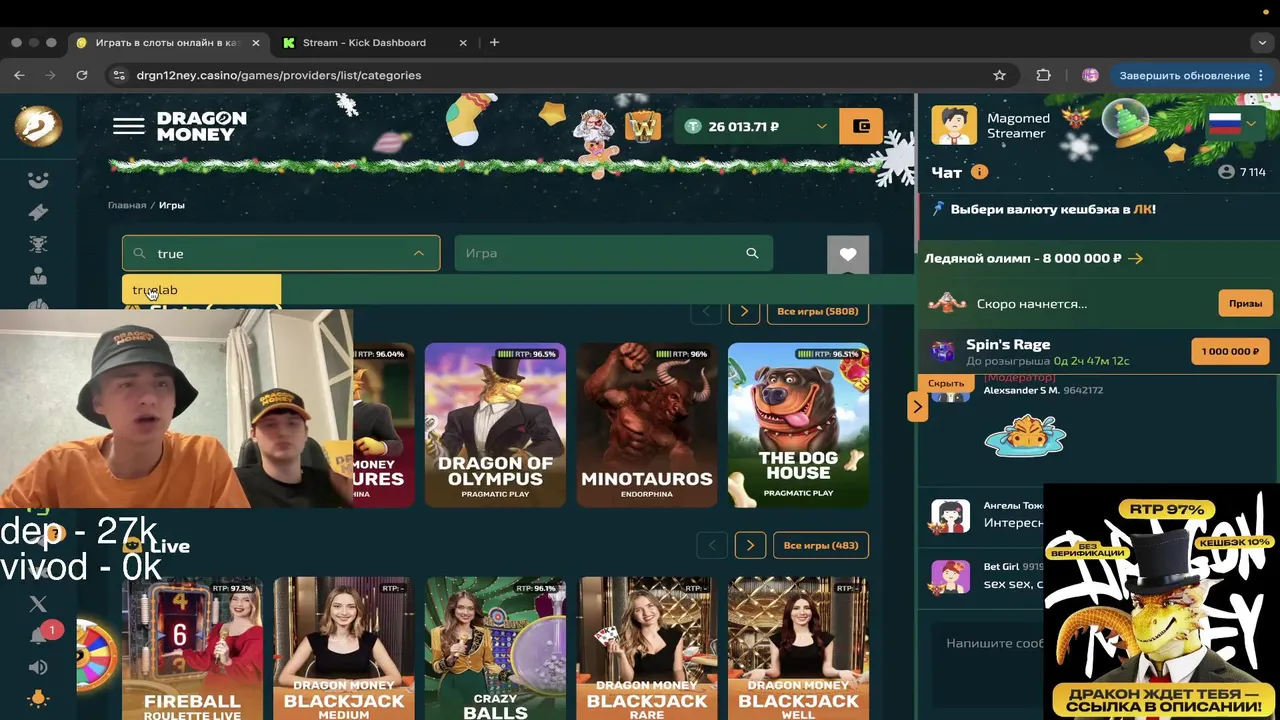This screenshot has width=1280, height=720.
Task: Show next slot games with right arrow
Action: click(x=744, y=311)
